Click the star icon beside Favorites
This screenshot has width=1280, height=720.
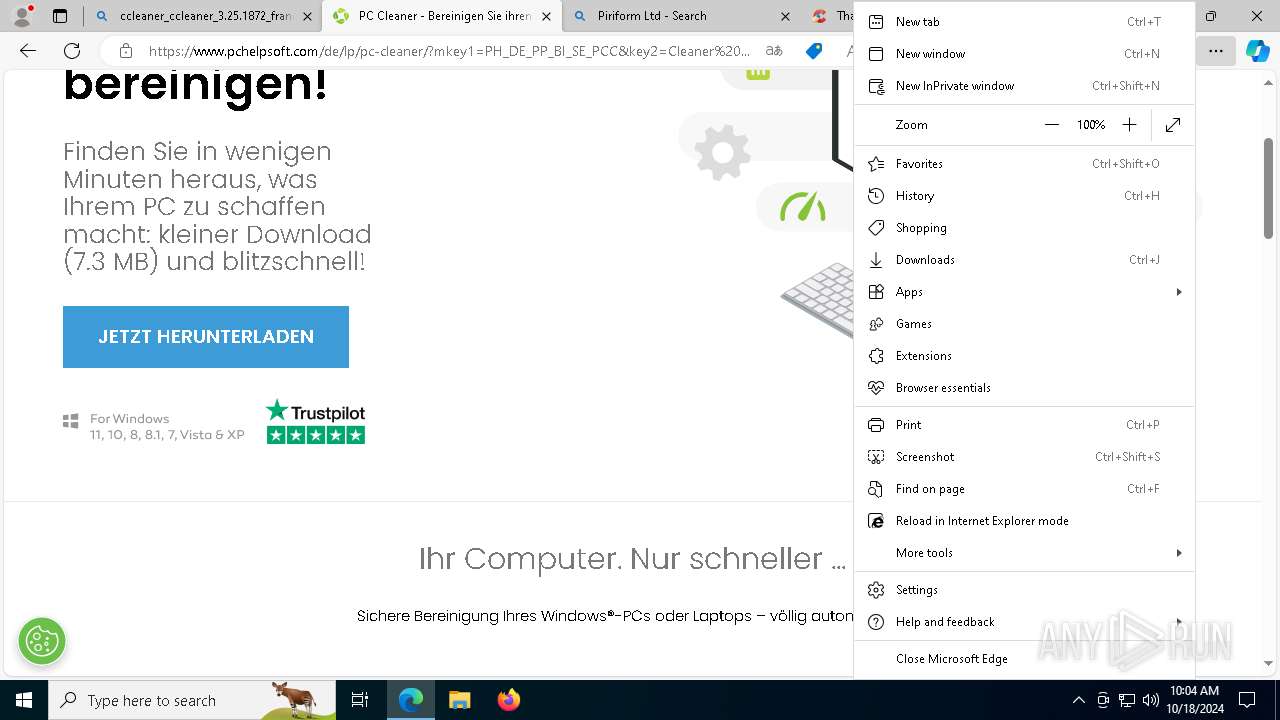(x=876, y=164)
